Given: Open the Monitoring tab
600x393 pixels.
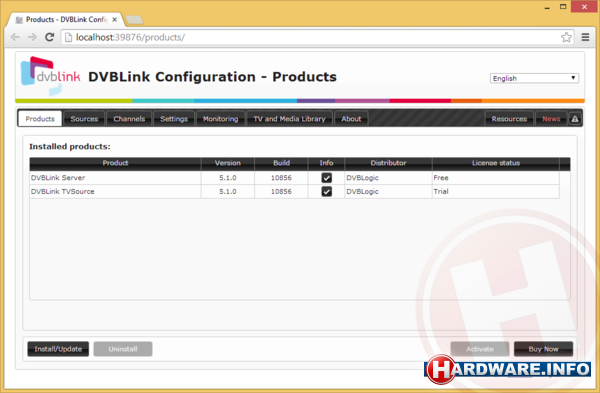Looking at the screenshot, I should coord(220,119).
